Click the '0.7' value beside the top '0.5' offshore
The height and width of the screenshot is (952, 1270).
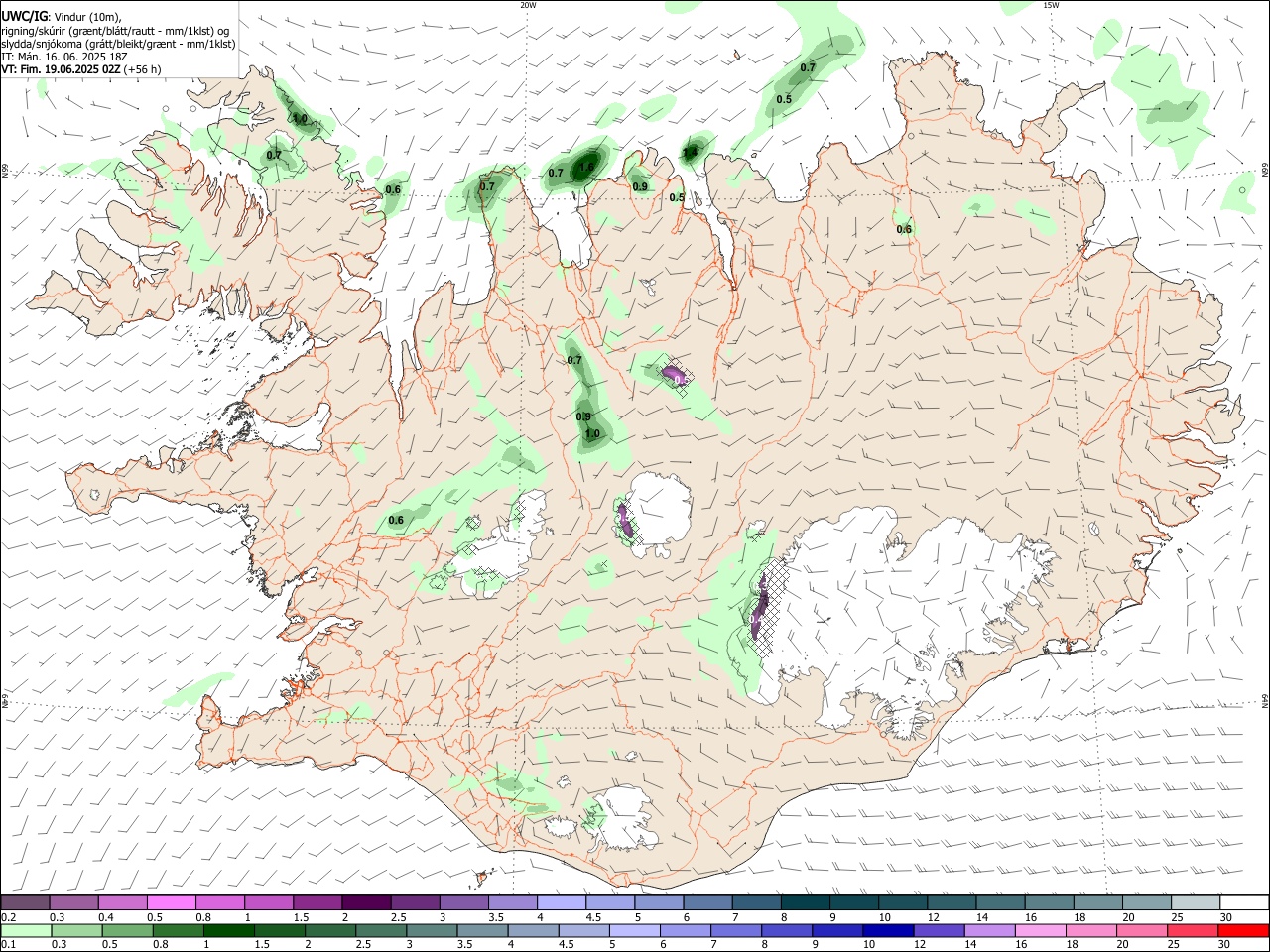tap(808, 67)
